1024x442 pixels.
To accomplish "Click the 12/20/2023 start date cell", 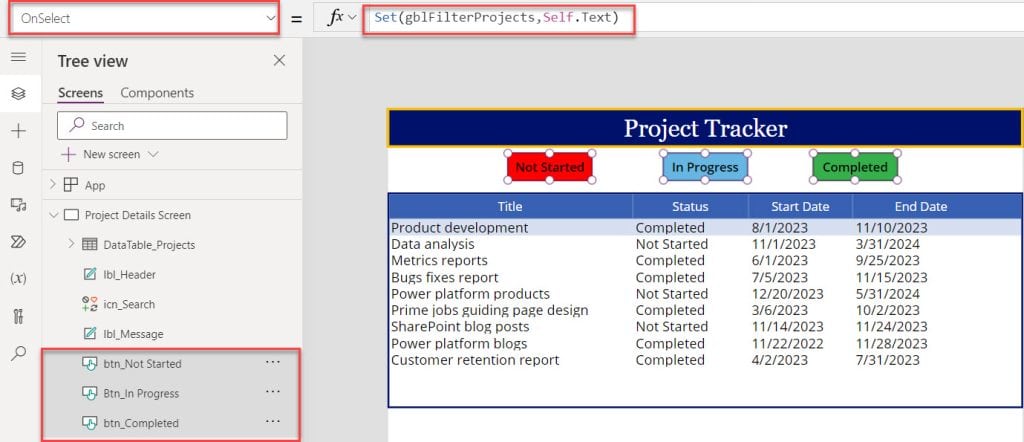I will (x=788, y=294).
